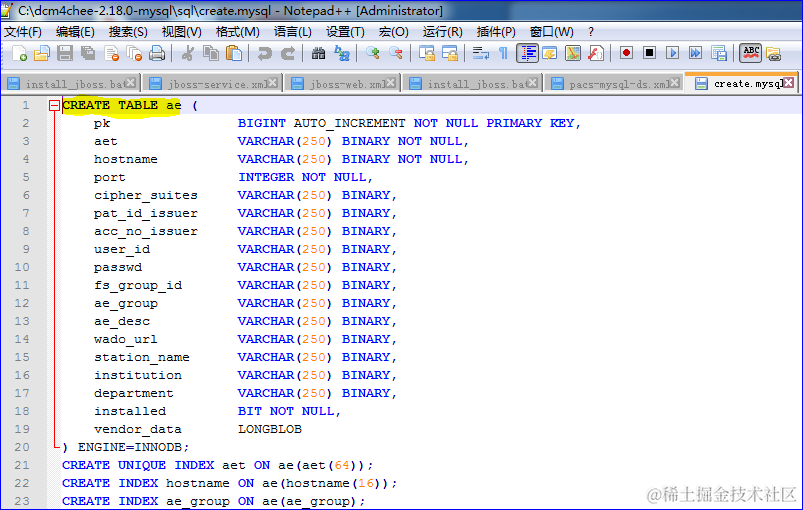The height and width of the screenshot is (510, 803).
Task: Save the current file via floppy icon
Action: pyautogui.click(x=65, y=53)
